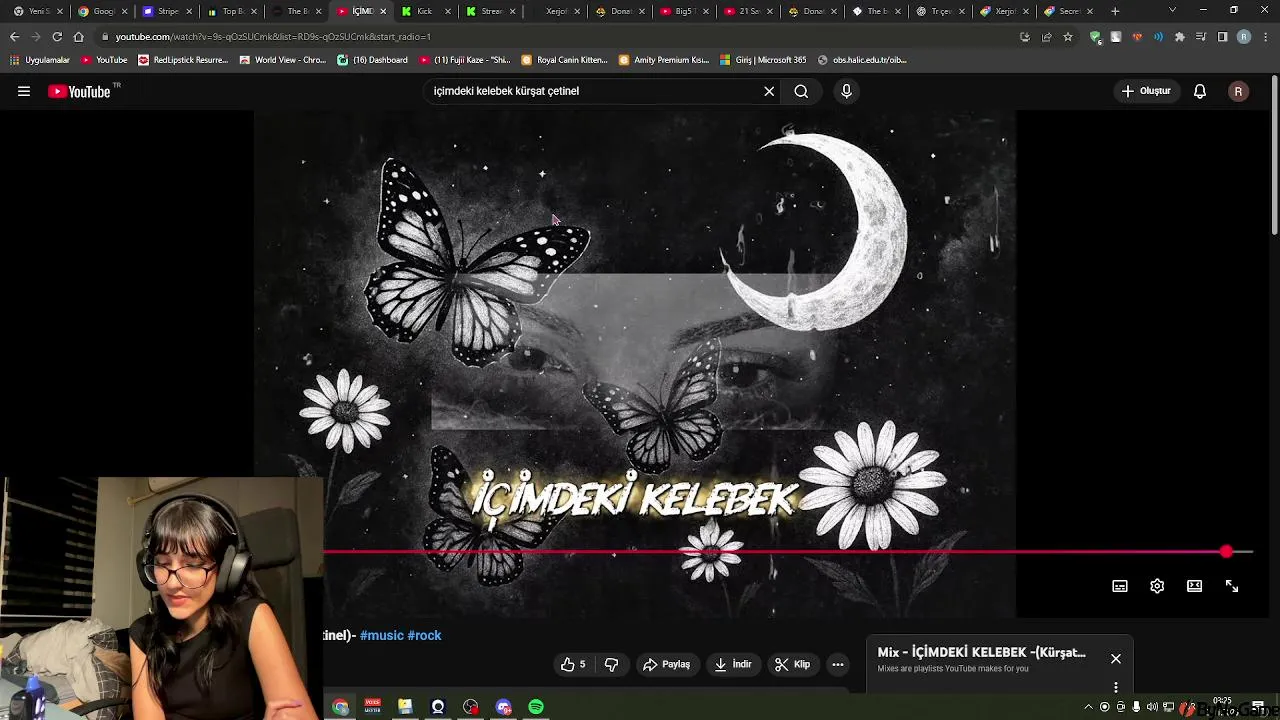Switch to the Top B tab

pyautogui.click(x=232, y=11)
